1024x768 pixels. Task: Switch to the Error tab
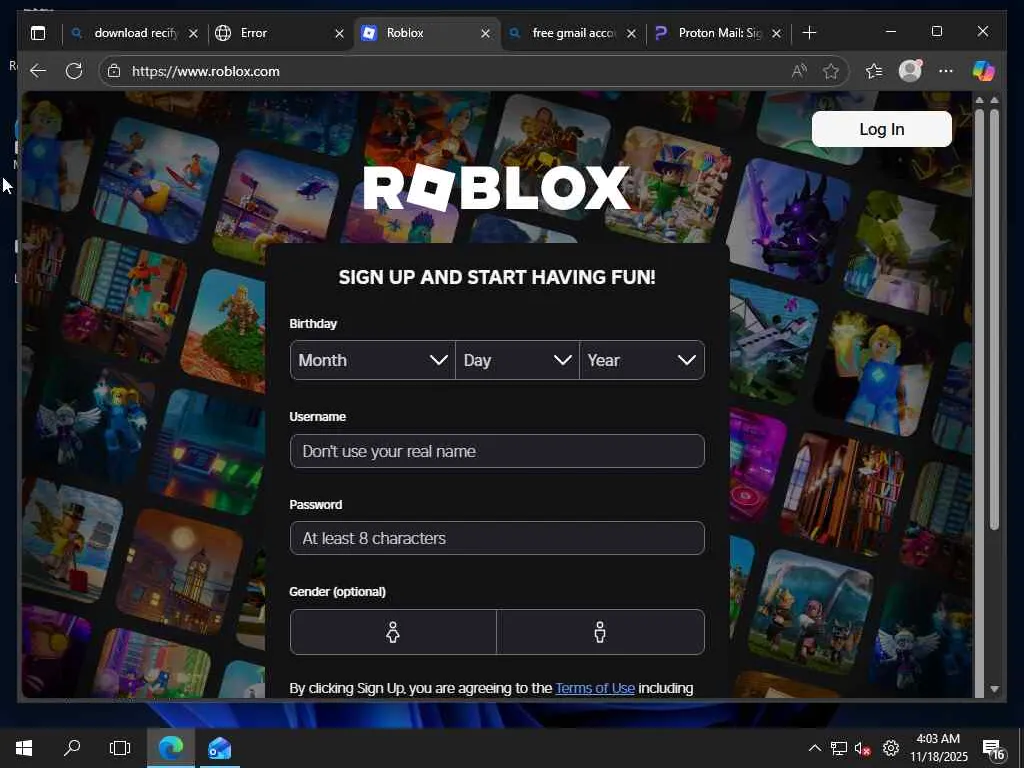pyautogui.click(x=280, y=33)
